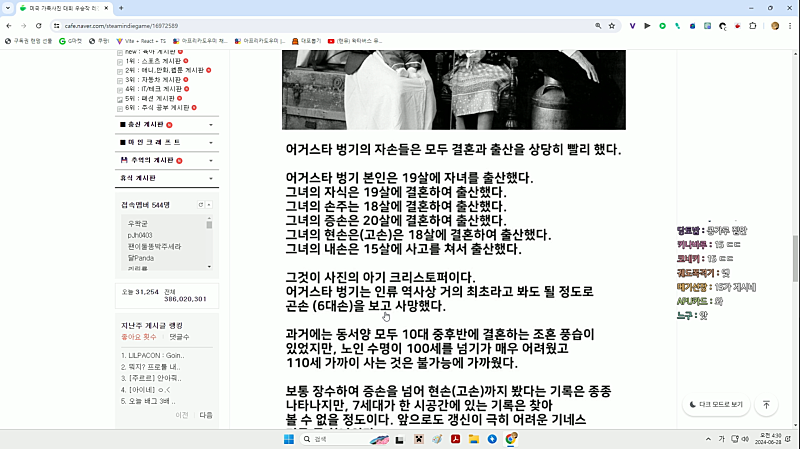Go to 이전 page of rankings
This screenshot has width=800, height=449.
182,415
